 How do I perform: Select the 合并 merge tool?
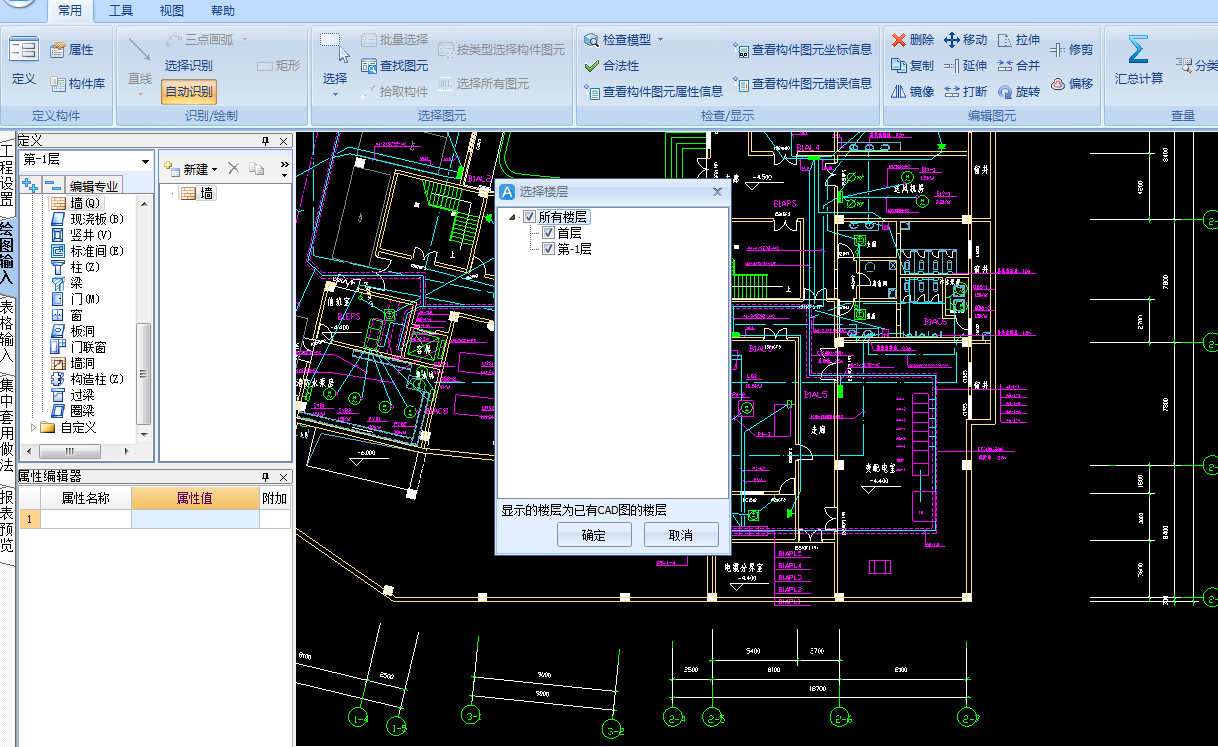(x=1019, y=66)
